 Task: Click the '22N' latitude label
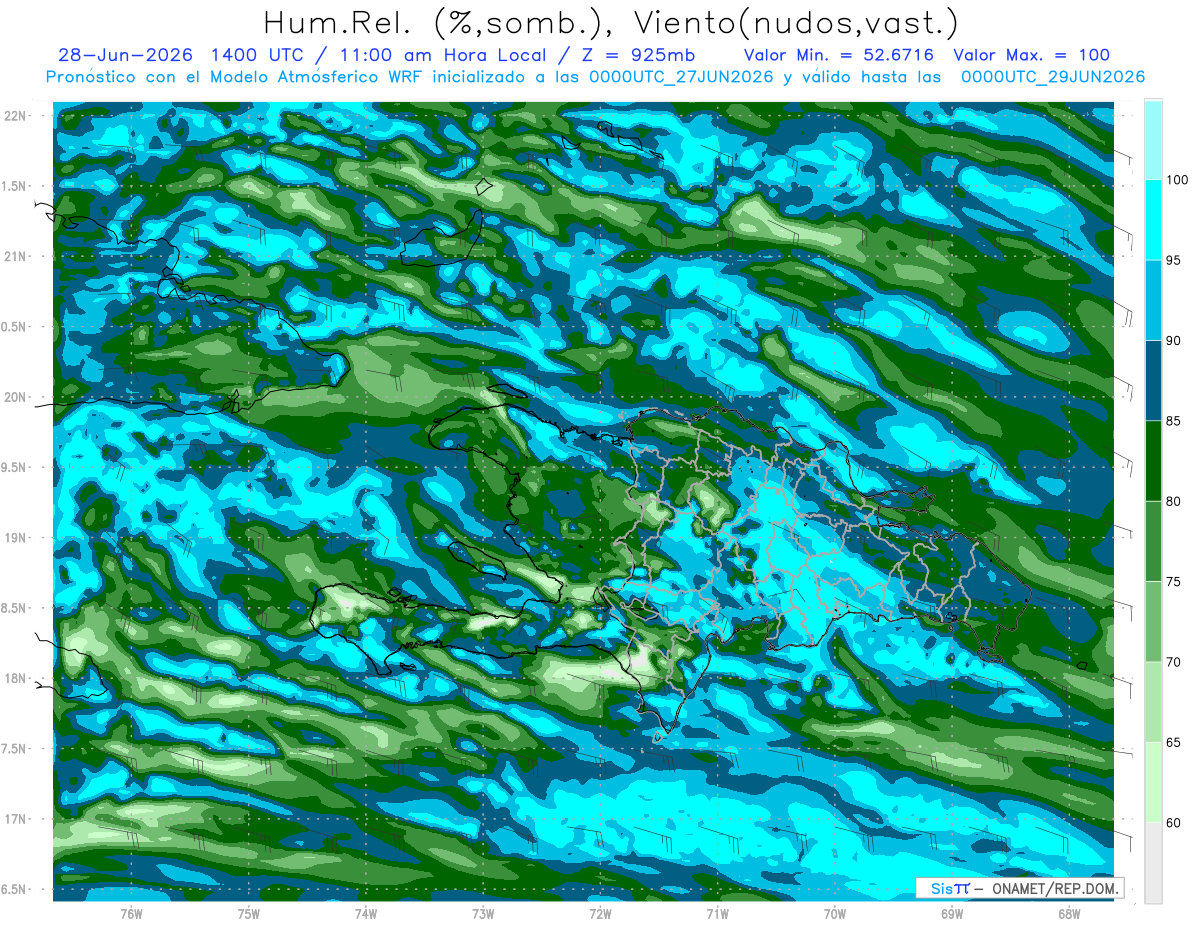17,115
